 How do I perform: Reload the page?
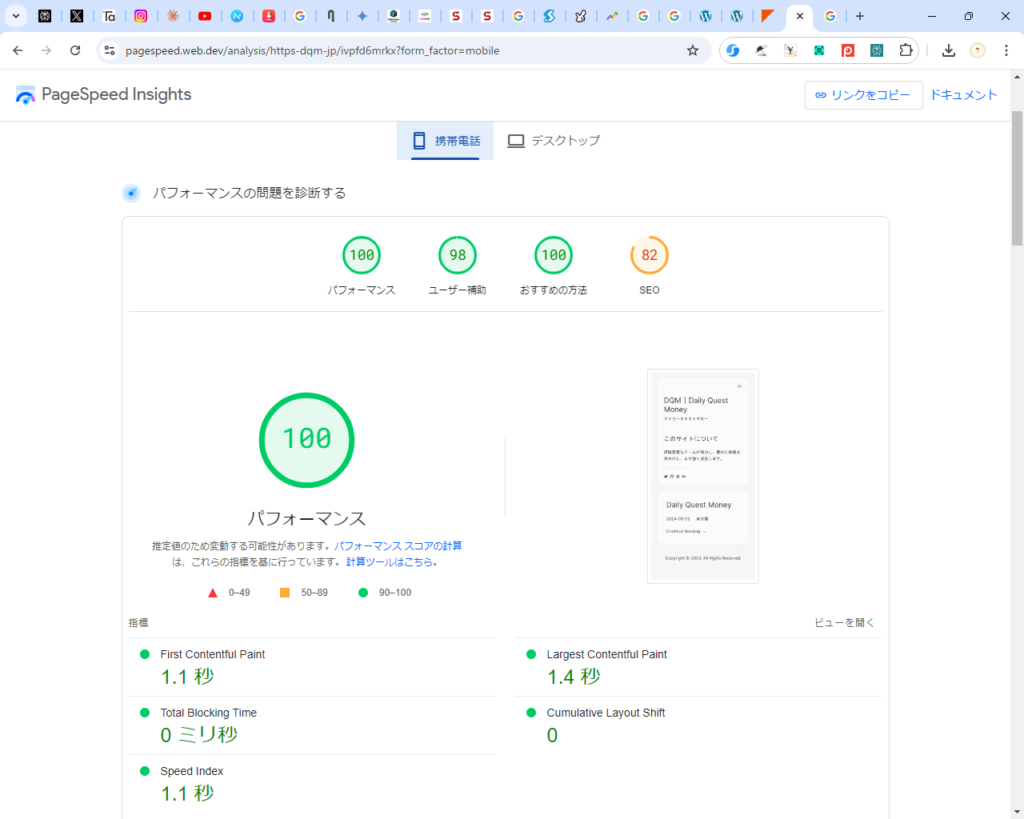click(x=75, y=50)
